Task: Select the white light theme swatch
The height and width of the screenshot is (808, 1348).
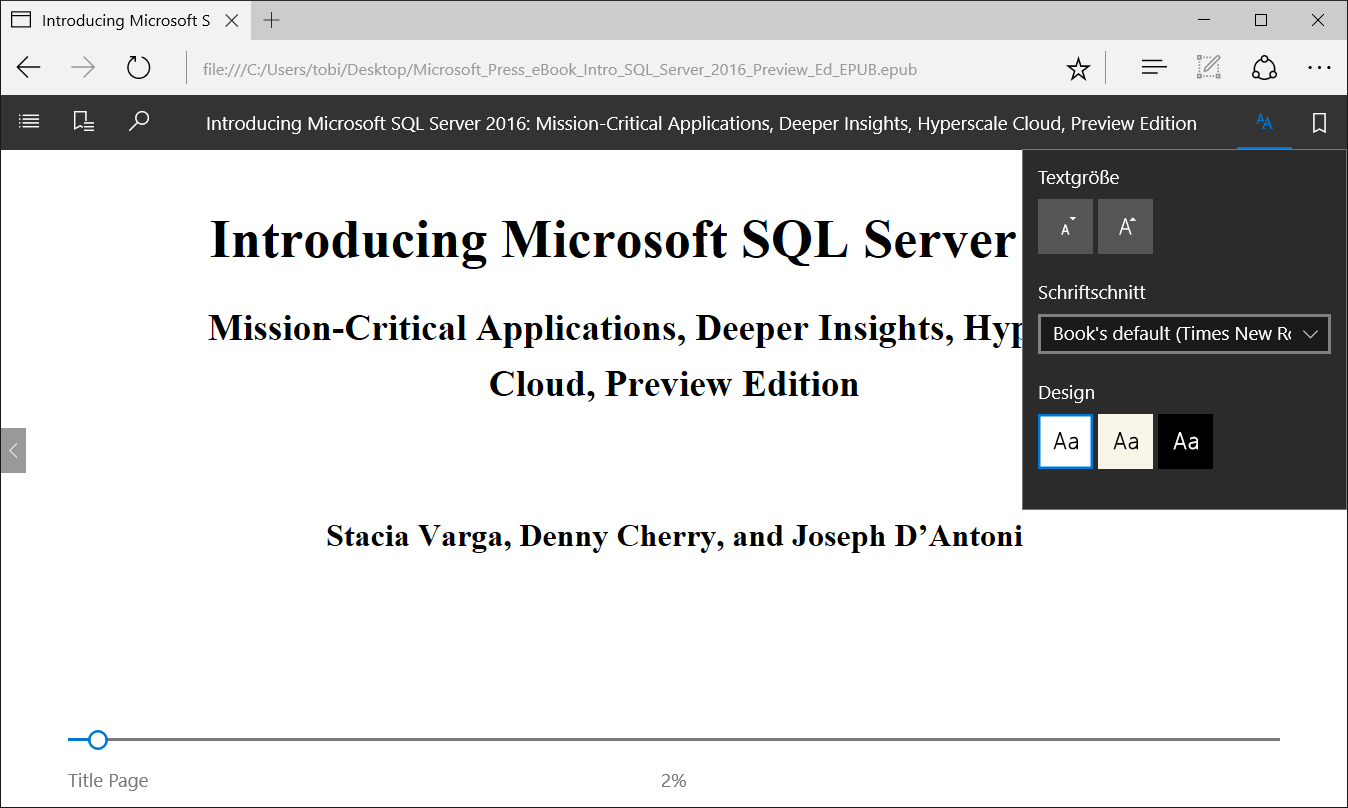Action: tap(1066, 441)
